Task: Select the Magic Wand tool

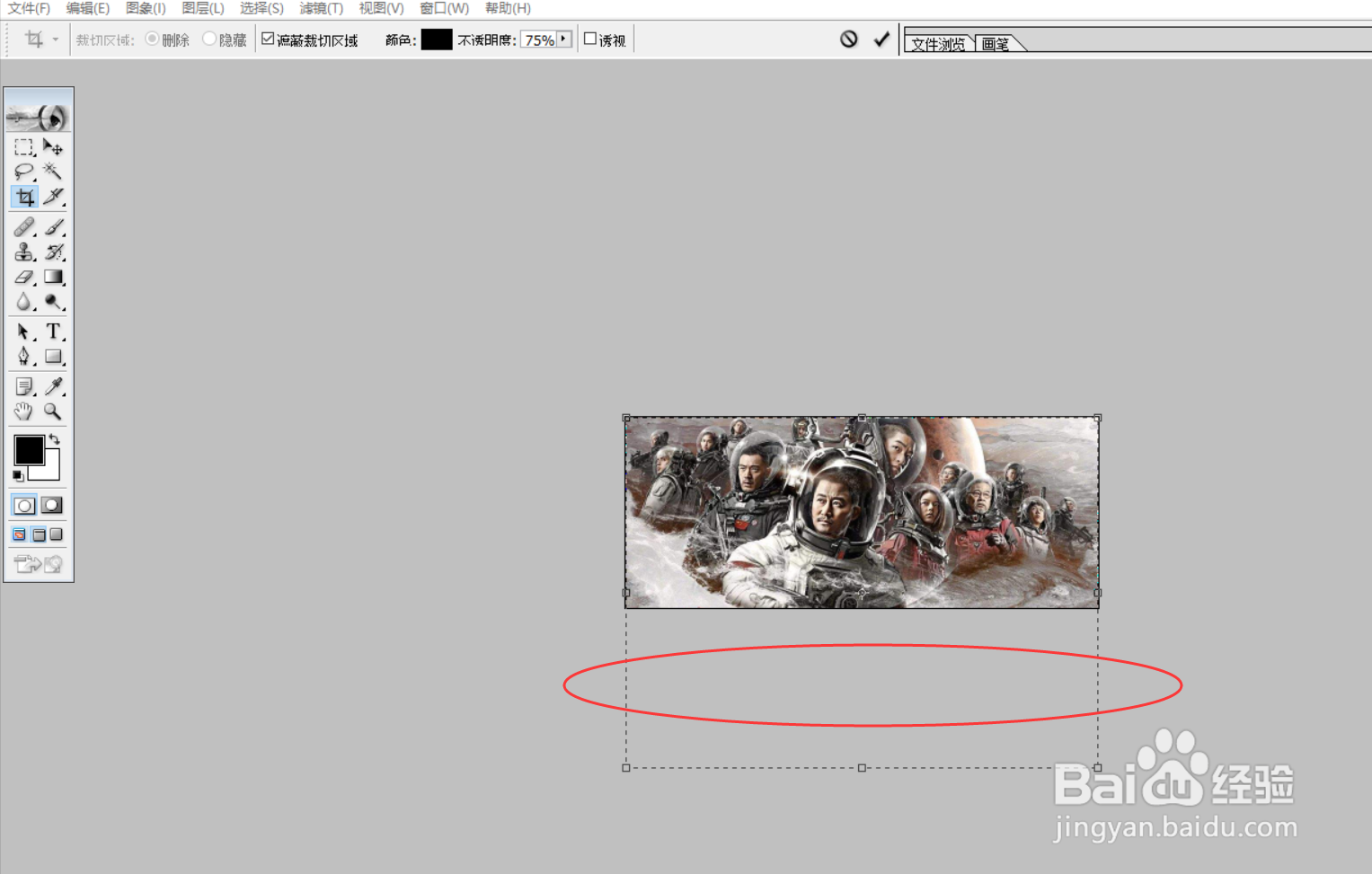Action: point(53,172)
